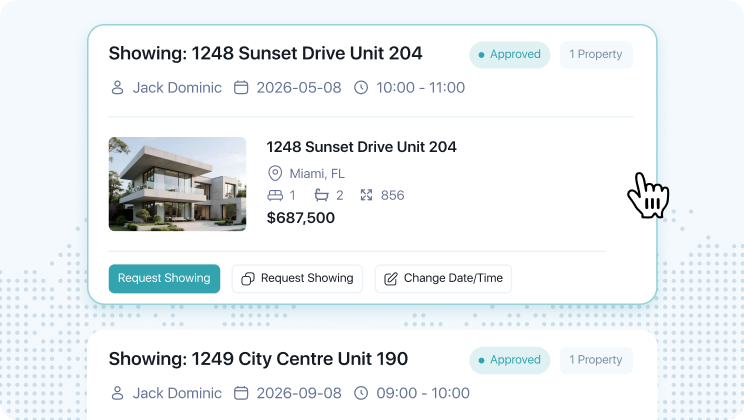Click the bed icon showing 1 bedroom
Image resolution: width=744 pixels, height=420 pixels.
tap(275, 195)
